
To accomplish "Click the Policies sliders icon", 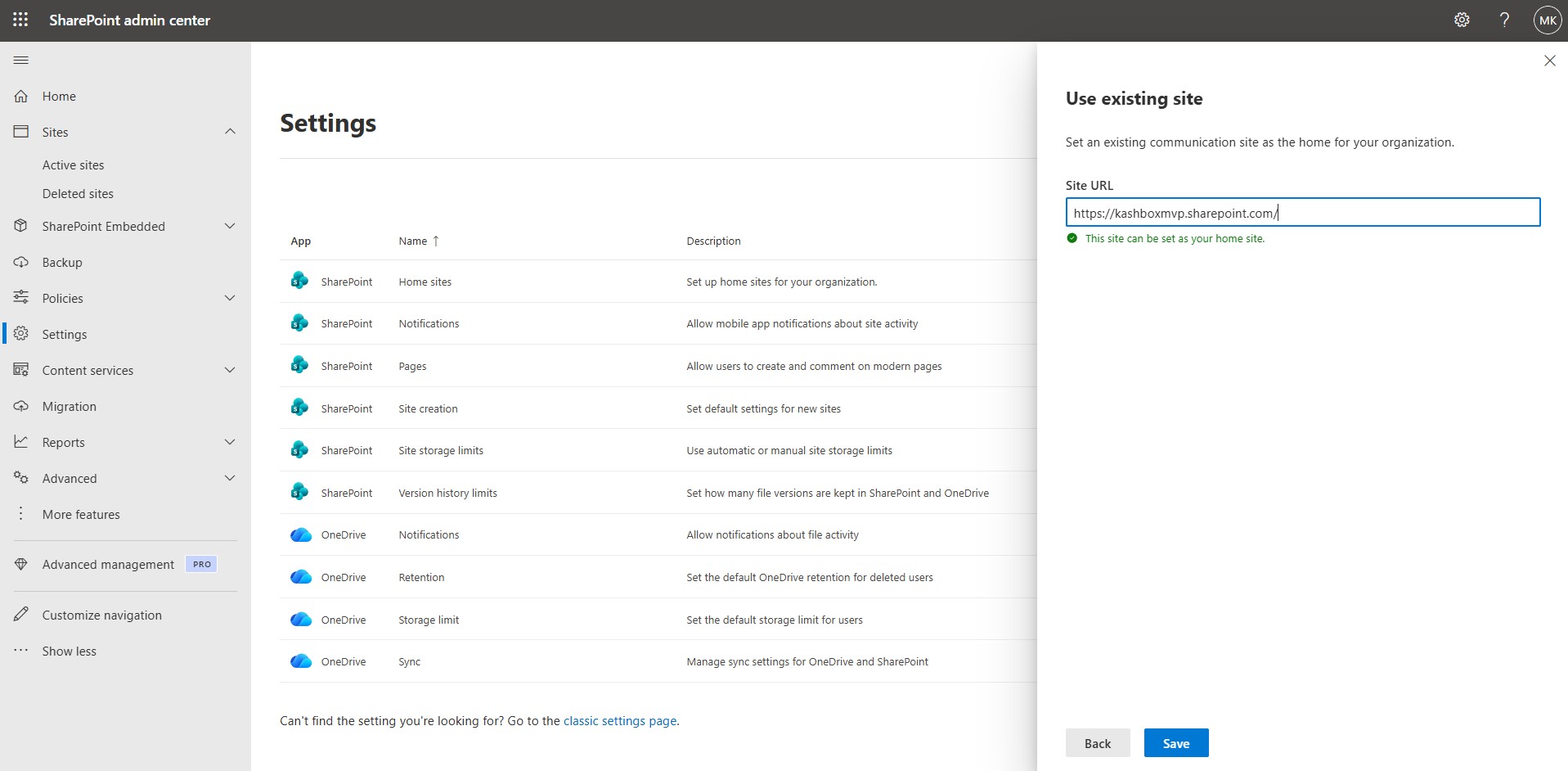I will (x=21, y=298).
